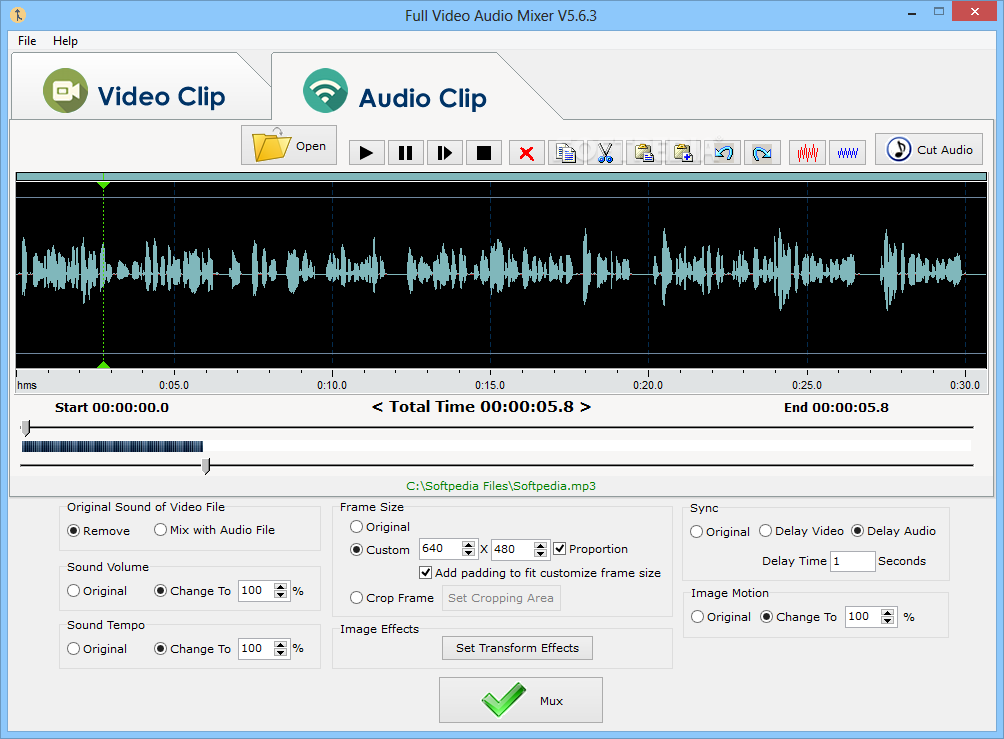Select Change To under Sound Volume
1004x739 pixels.
tap(192, 591)
